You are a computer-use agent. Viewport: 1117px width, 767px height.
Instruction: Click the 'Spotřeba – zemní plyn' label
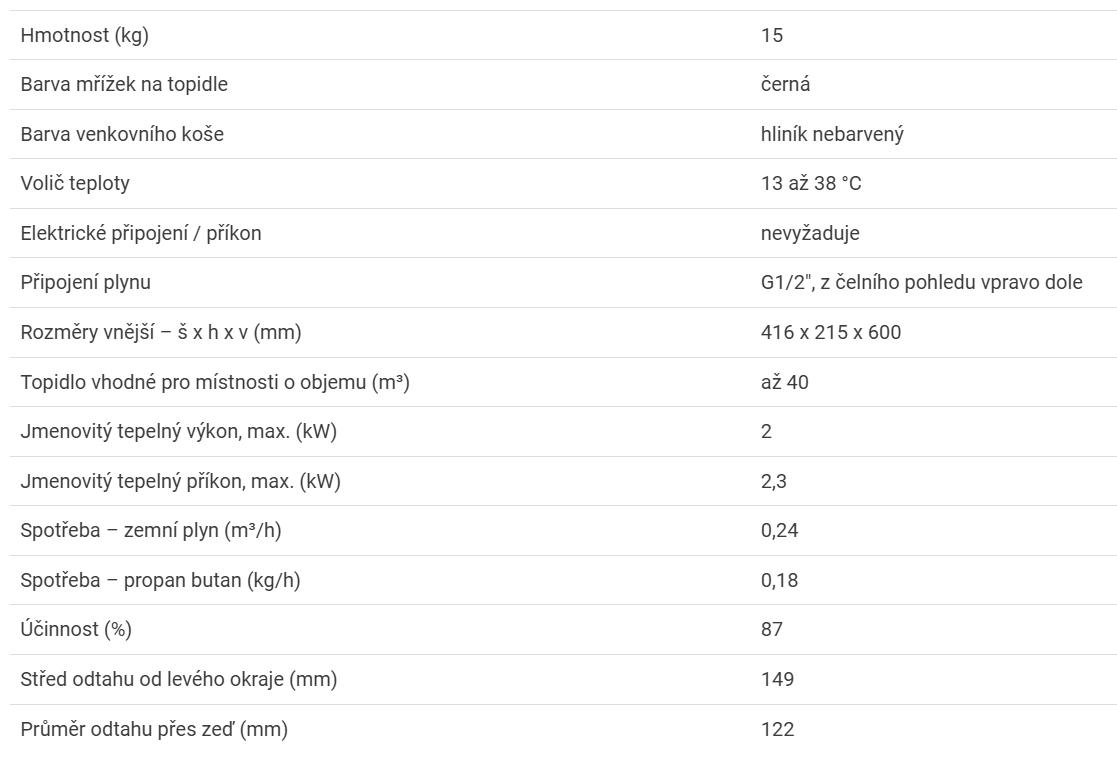pos(151,530)
